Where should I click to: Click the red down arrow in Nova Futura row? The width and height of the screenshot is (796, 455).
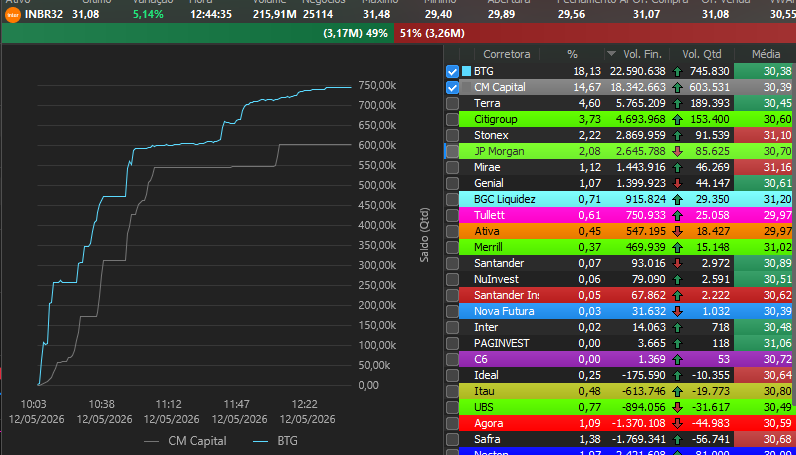point(677,311)
